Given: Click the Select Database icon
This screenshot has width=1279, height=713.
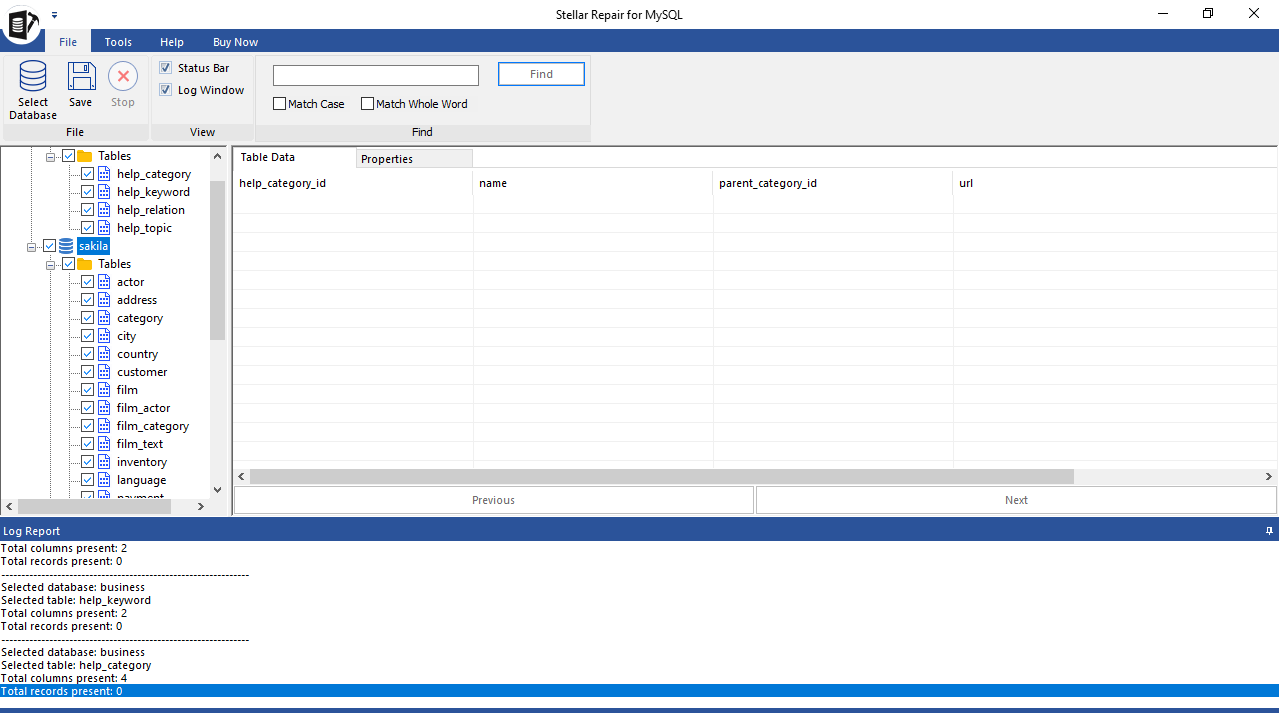Looking at the screenshot, I should (x=33, y=76).
